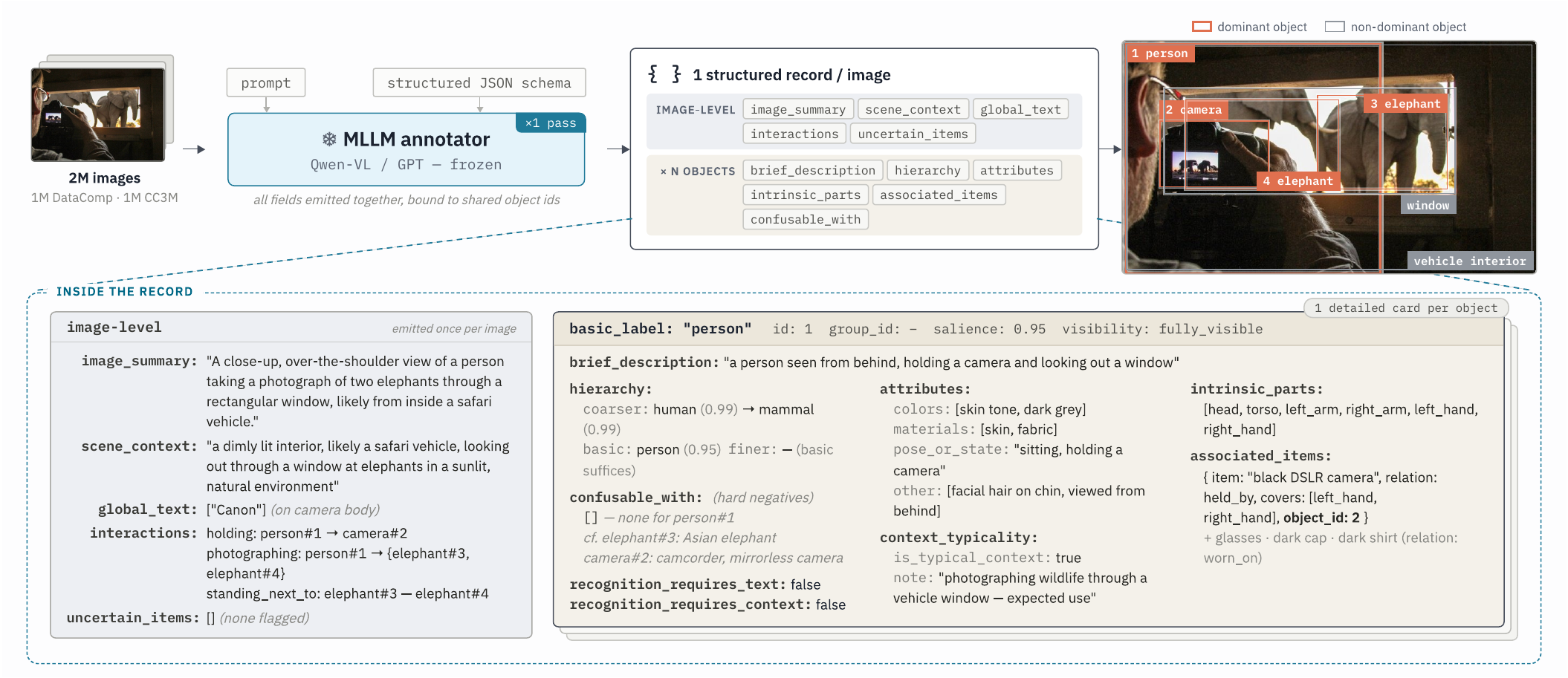
Task: Click the 'hierarchy:' heading in object card
Action: (x=611, y=389)
